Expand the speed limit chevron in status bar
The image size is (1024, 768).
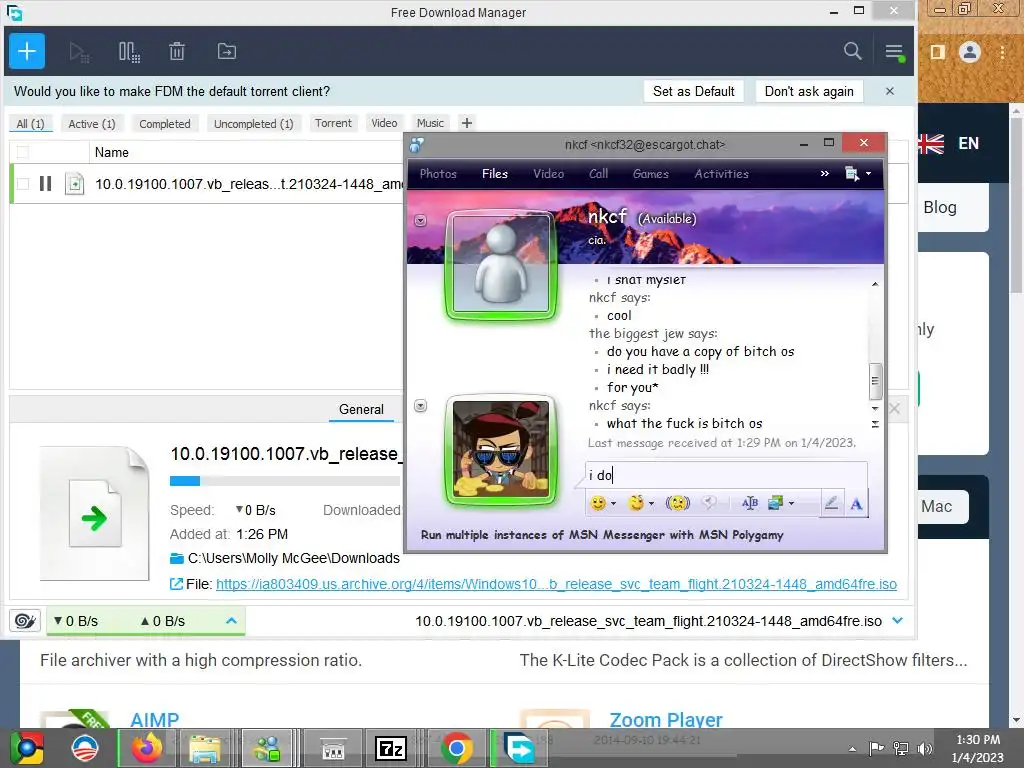pos(231,620)
